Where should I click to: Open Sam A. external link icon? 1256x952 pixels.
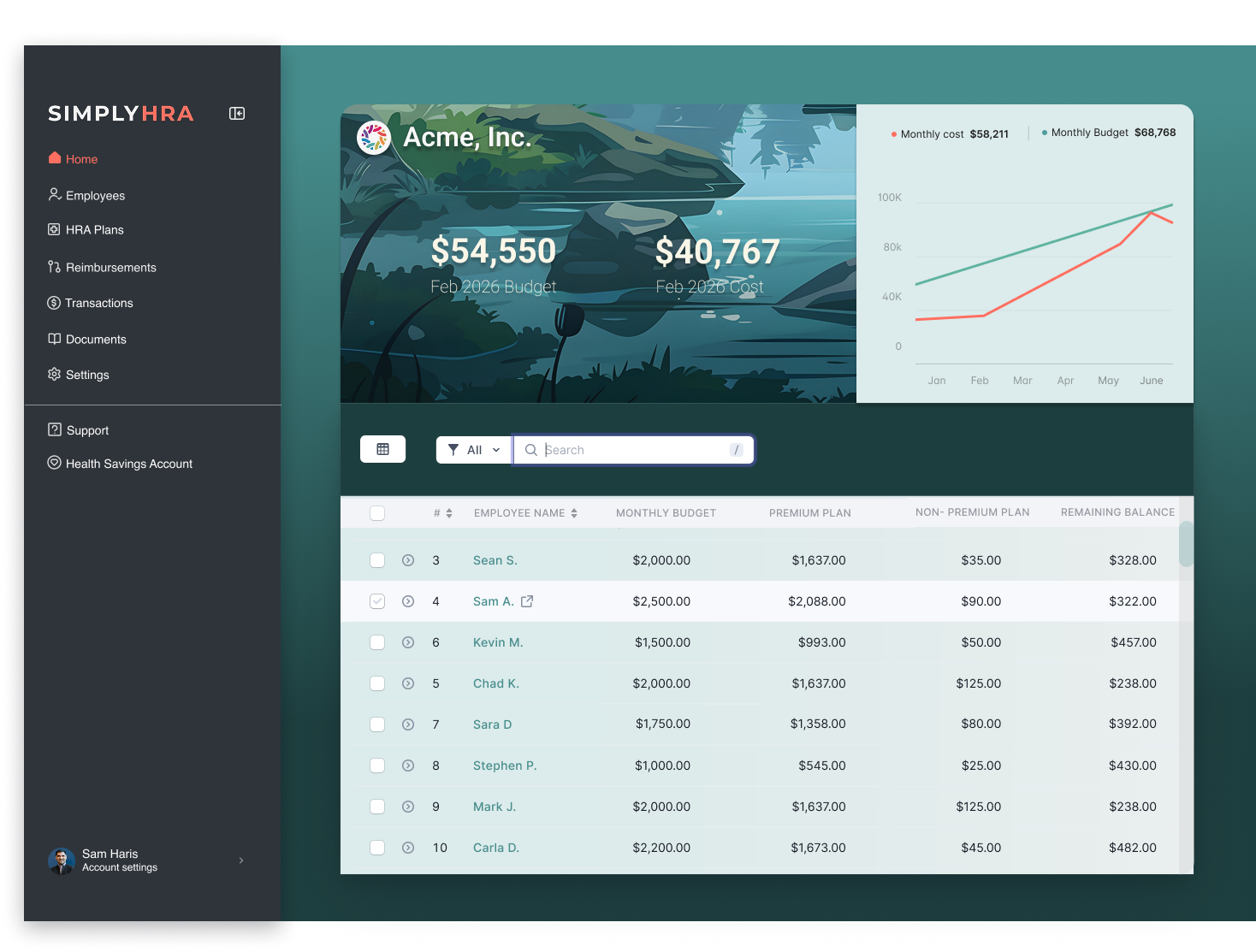[x=527, y=601]
